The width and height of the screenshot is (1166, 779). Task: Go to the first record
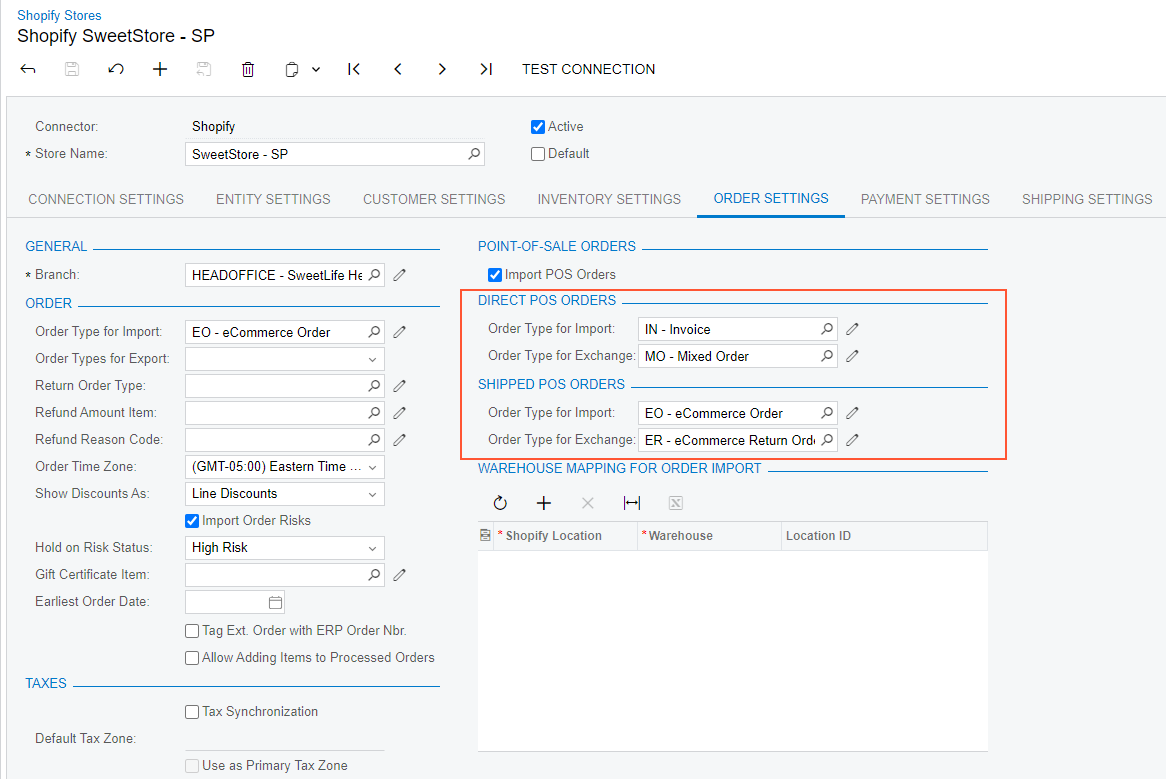pyautogui.click(x=354, y=69)
